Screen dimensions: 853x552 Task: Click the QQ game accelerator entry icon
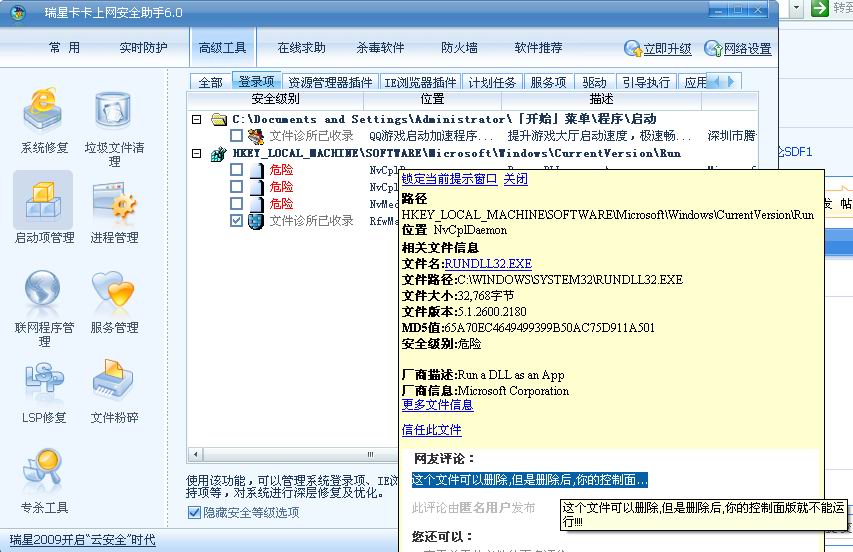pos(256,136)
